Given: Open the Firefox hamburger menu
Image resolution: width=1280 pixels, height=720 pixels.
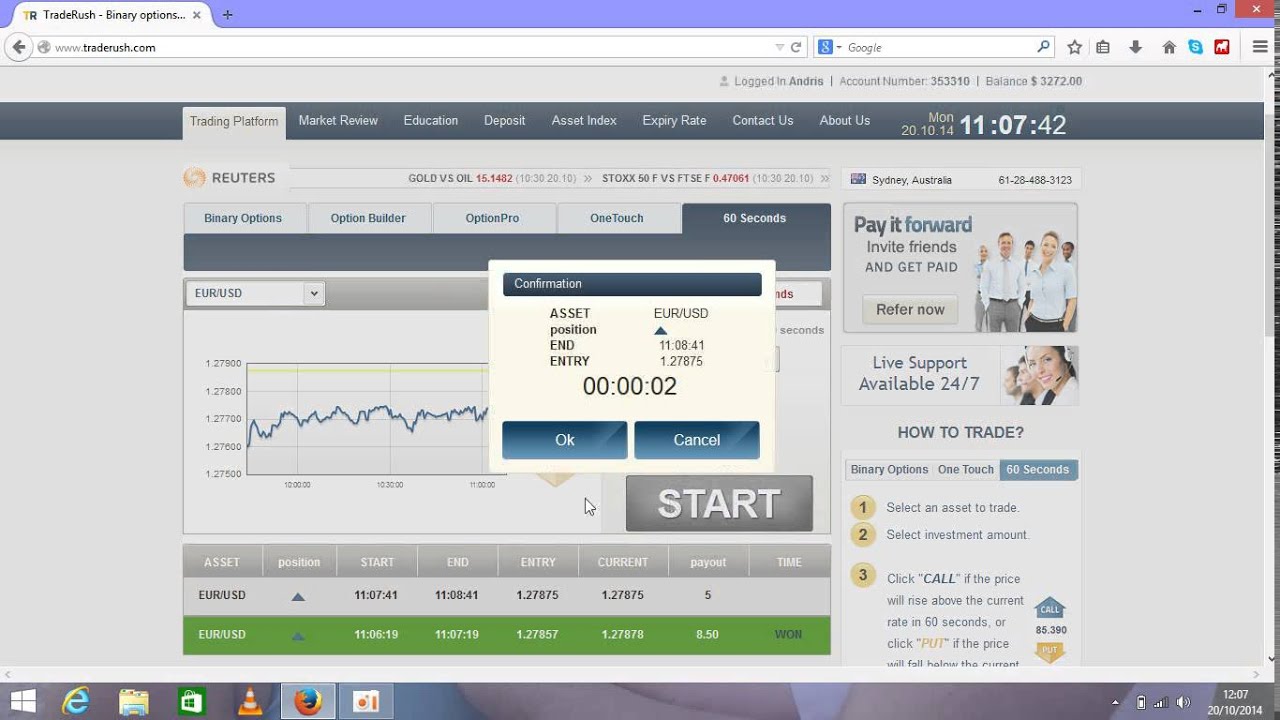Looking at the screenshot, I should point(1260,47).
